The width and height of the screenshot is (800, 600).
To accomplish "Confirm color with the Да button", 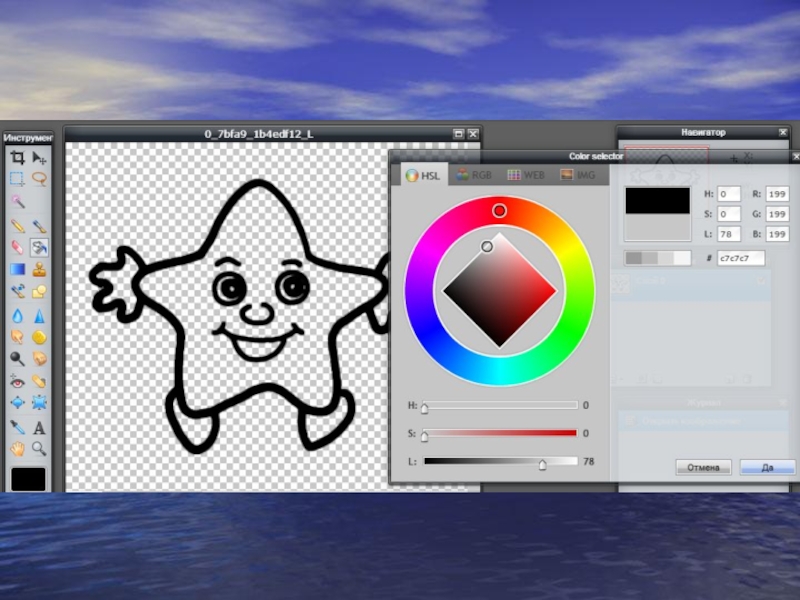I will pyautogui.click(x=767, y=467).
